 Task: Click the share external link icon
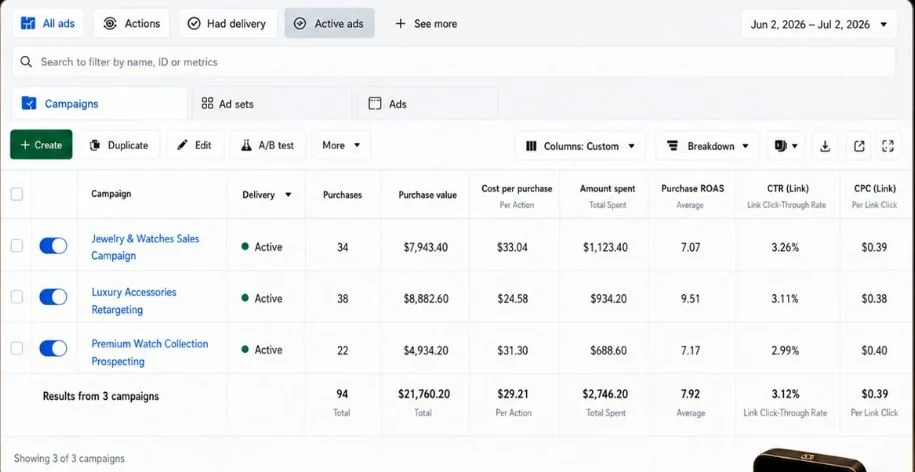(x=859, y=146)
